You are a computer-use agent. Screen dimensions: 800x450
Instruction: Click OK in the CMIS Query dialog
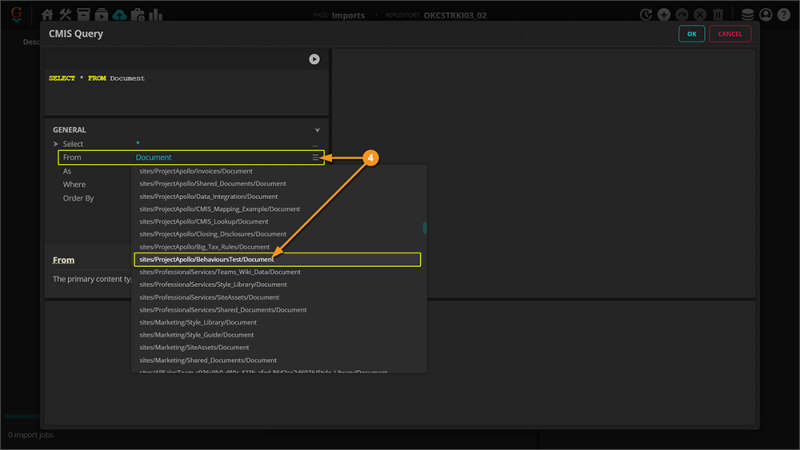click(x=691, y=34)
